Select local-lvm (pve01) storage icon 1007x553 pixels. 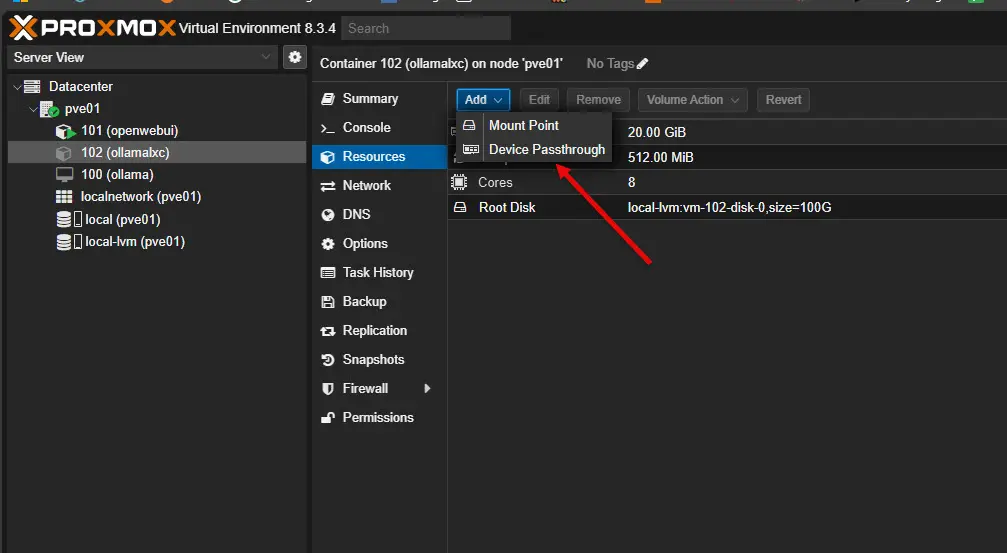[x=69, y=242]
